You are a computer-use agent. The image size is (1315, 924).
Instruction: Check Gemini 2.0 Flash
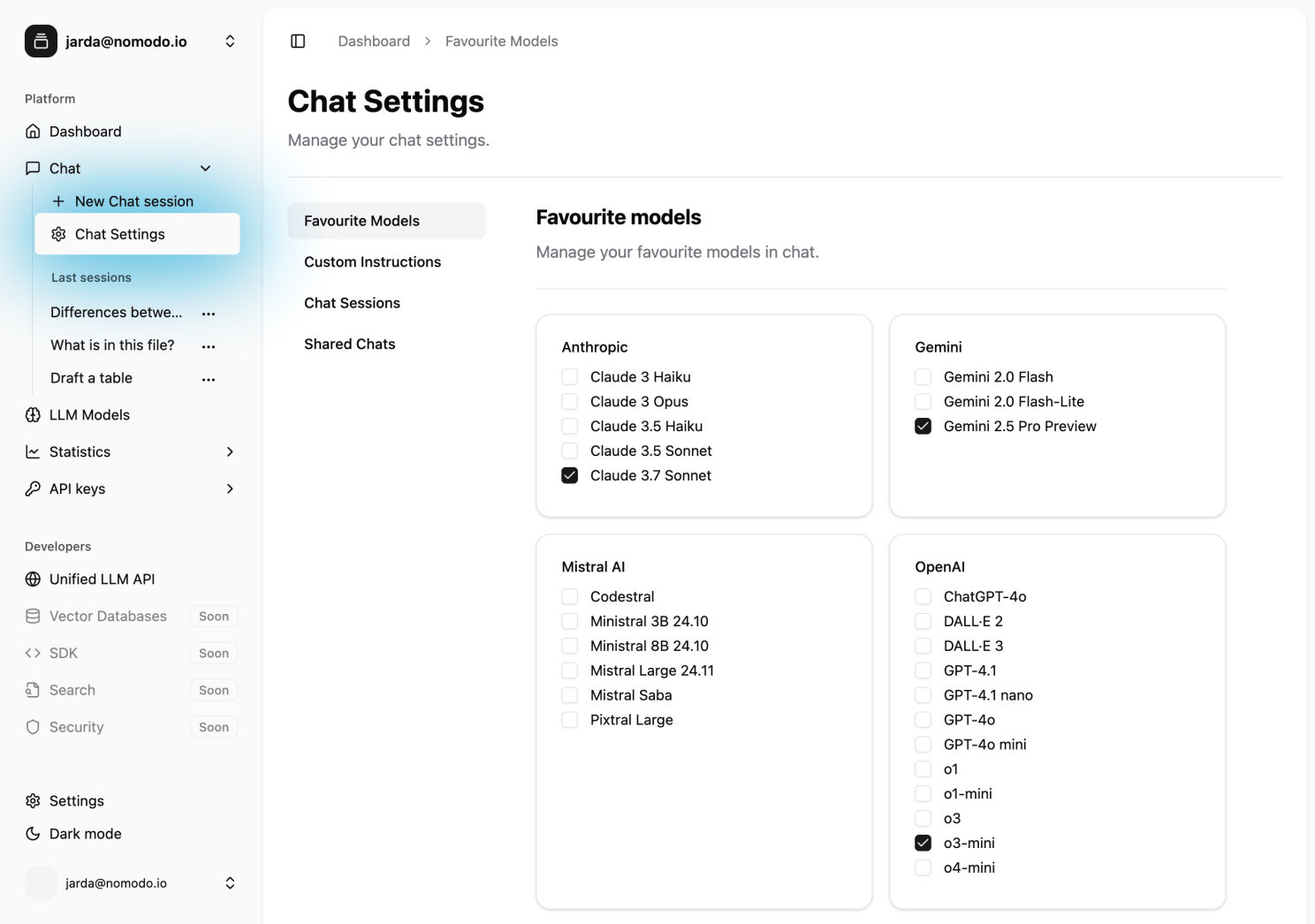pyautogui.click(x=924, y=377)
